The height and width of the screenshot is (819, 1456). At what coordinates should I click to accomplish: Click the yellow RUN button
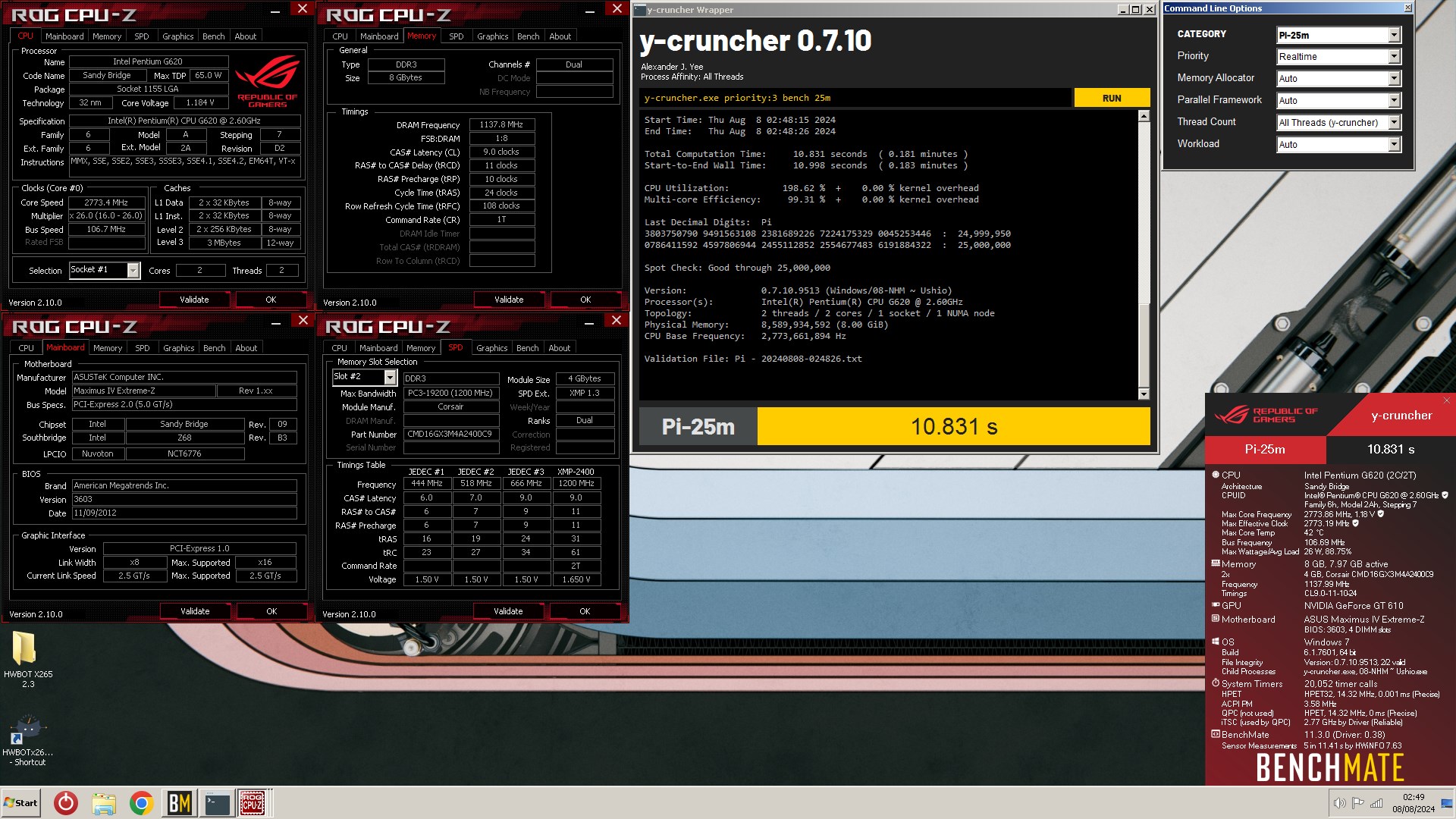(x=1112, y=98)
